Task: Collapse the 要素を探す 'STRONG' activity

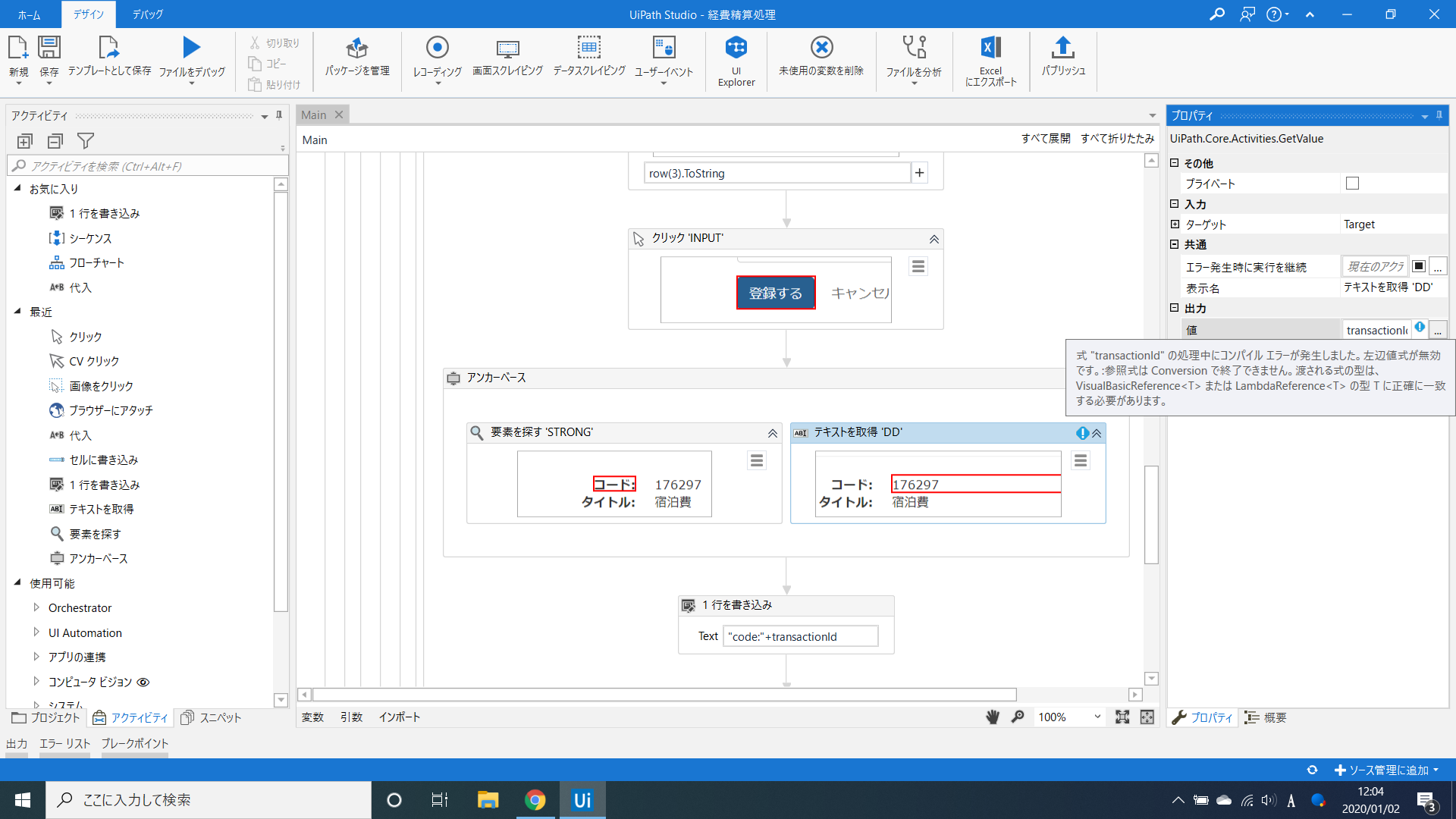Action: 773,433
